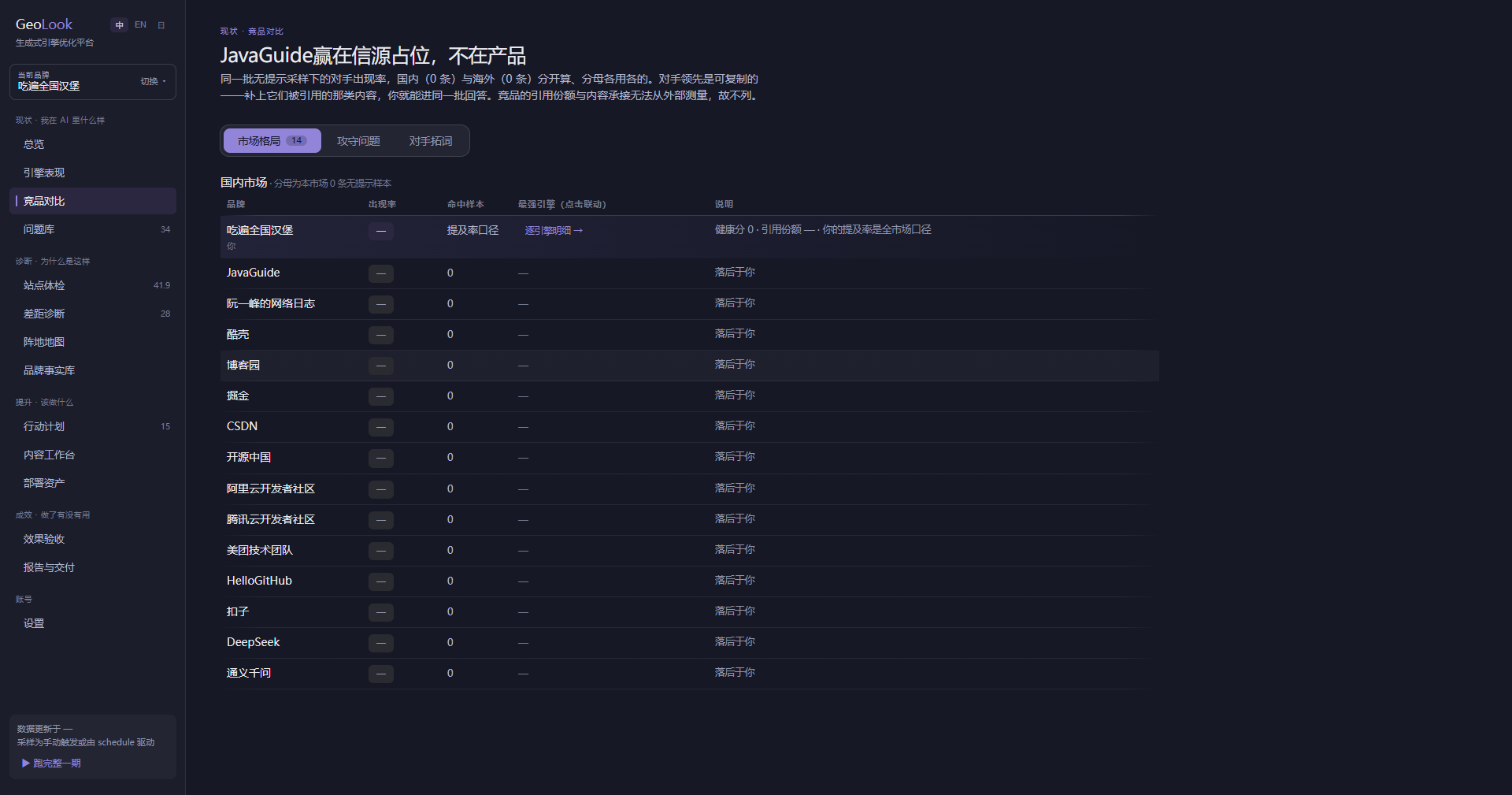Open the 切换 brand switcher dropdown
This screenshot has width=1512, height=795.
[153, 82]
